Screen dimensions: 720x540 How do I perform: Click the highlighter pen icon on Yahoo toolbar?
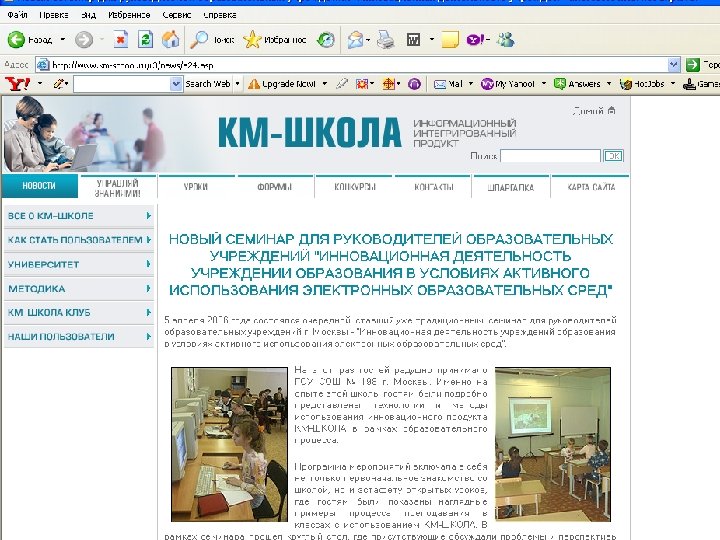pos(342,84)
